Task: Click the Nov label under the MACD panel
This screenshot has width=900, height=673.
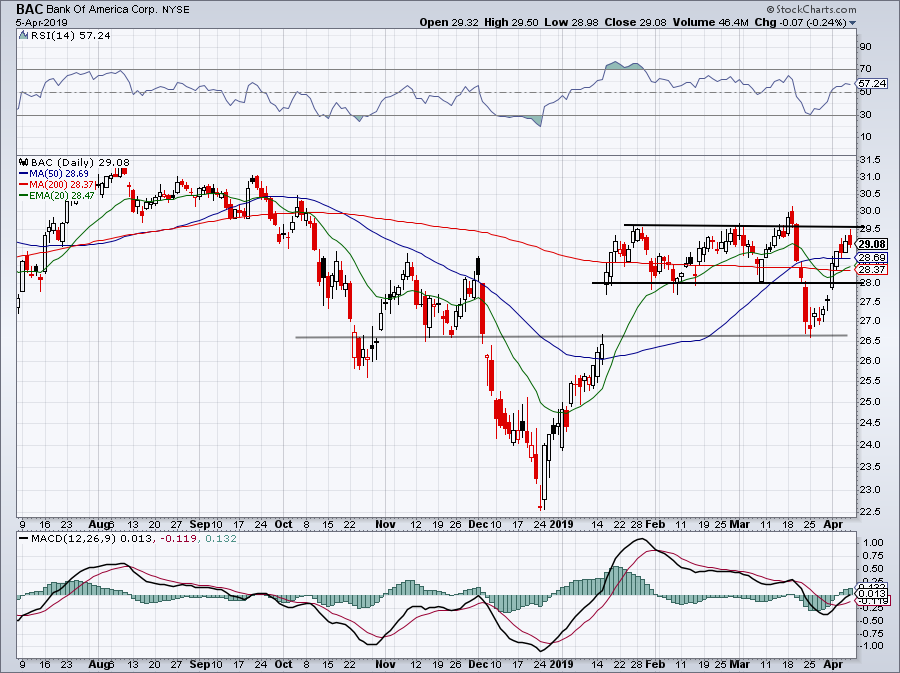Action: (385, 665)
